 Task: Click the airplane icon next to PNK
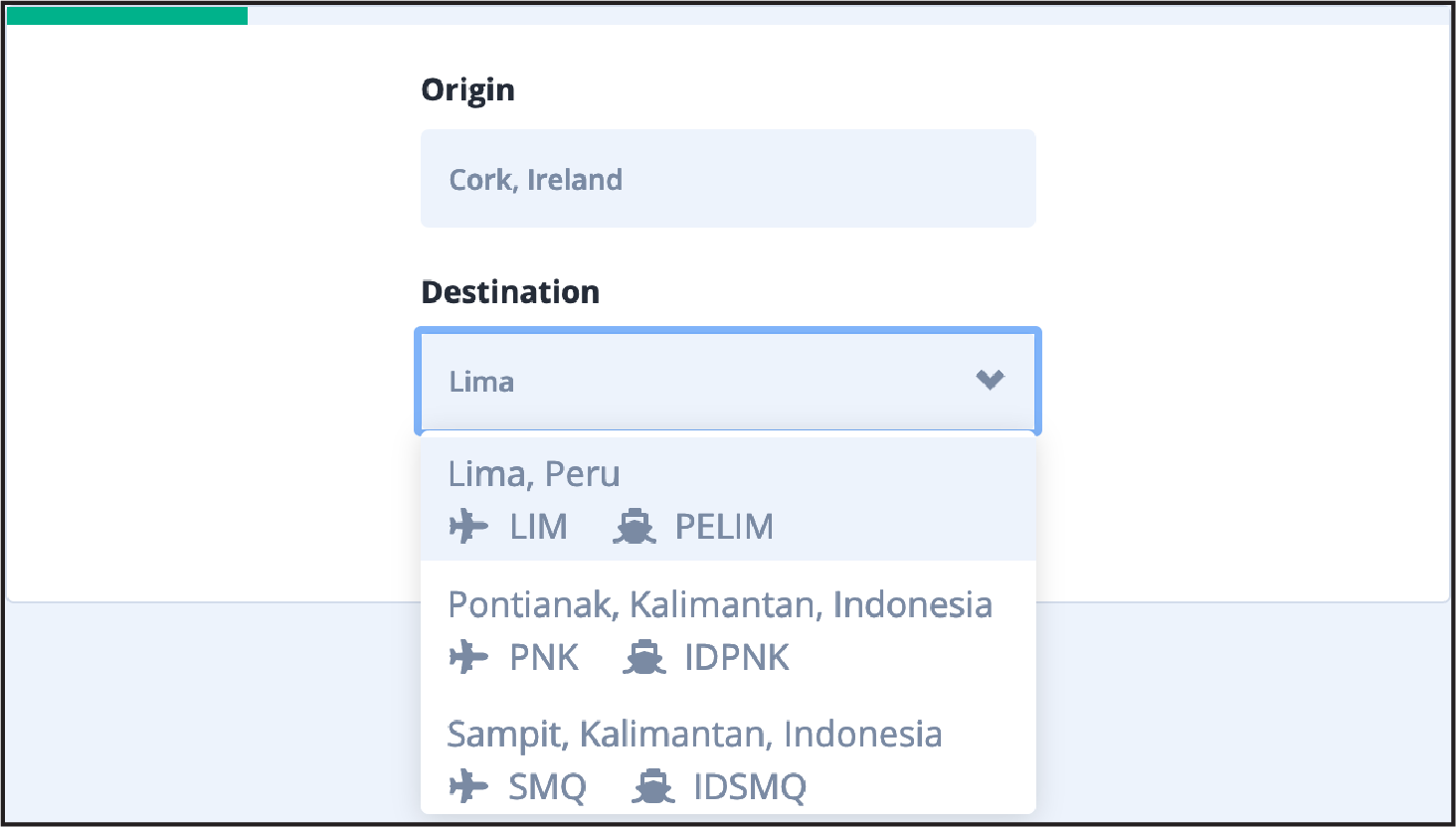468,657
